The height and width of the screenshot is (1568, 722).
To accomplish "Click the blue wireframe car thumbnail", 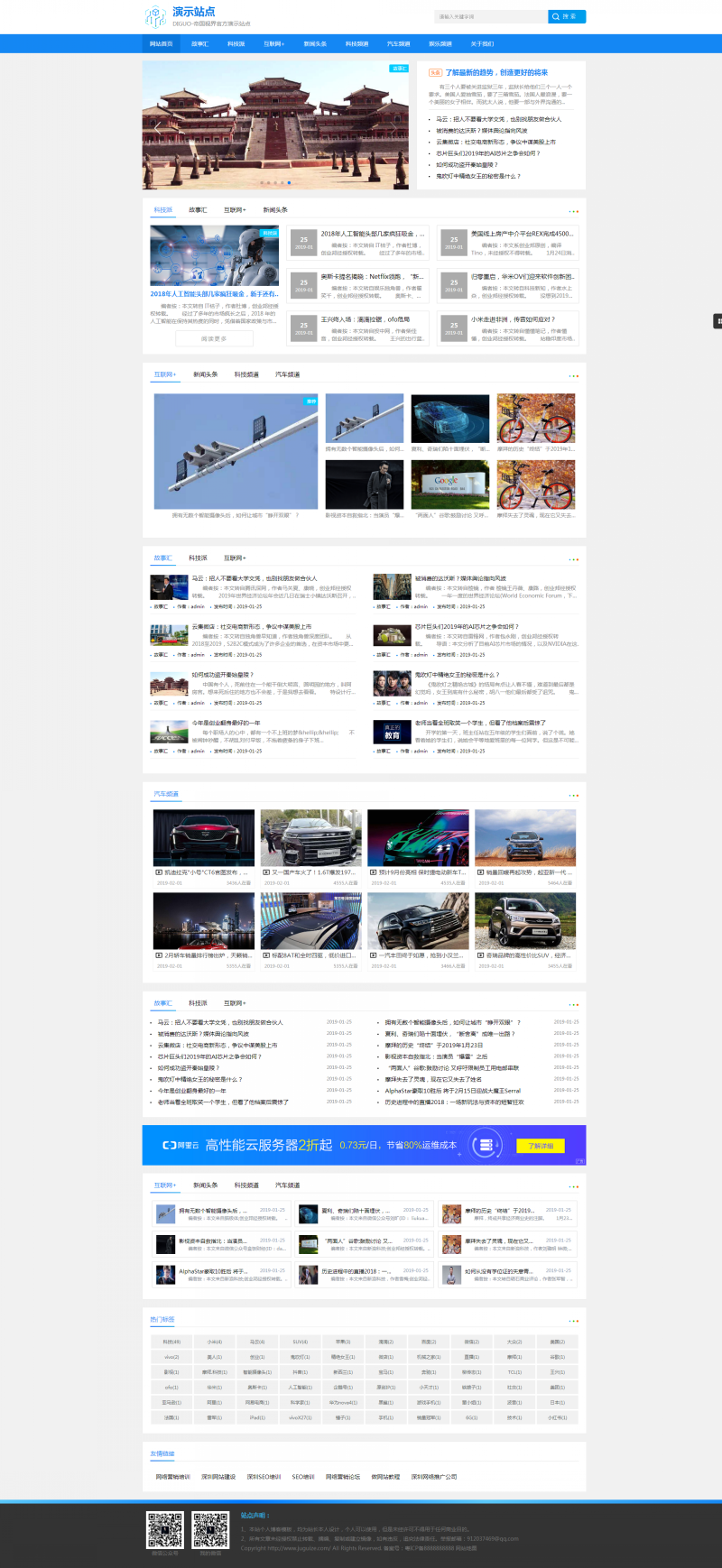I will point(449,418).
